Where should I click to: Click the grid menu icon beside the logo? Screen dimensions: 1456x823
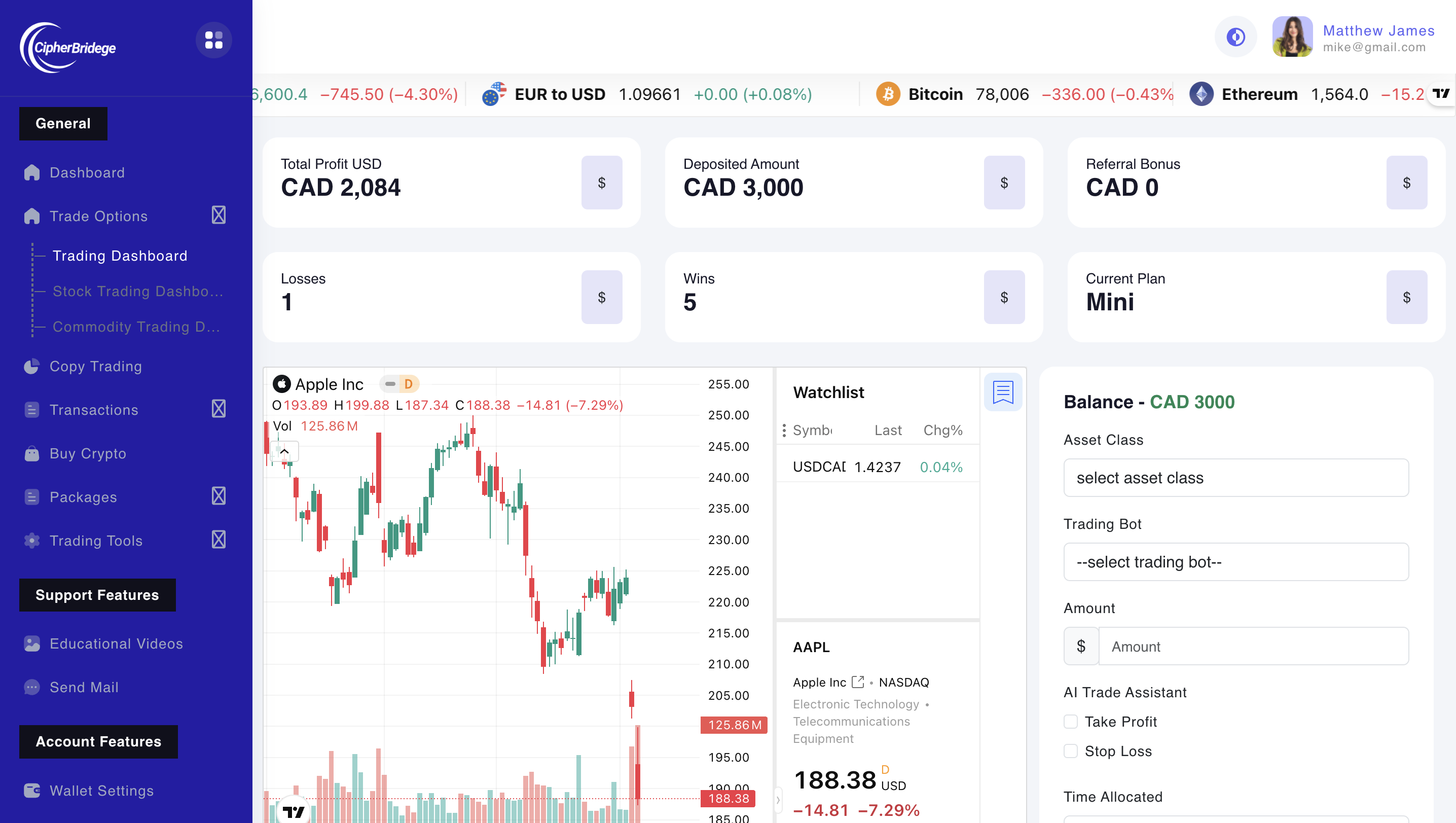[x=213, y=40]
